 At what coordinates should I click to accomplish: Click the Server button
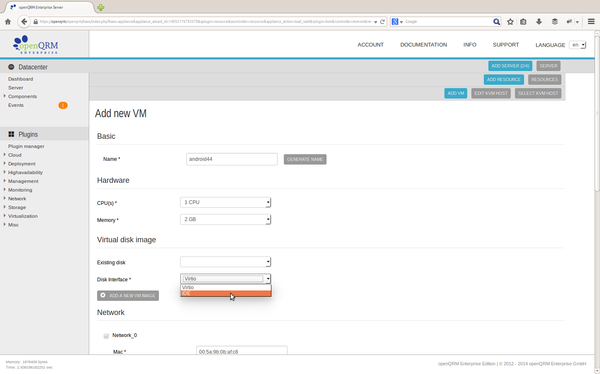548,66
